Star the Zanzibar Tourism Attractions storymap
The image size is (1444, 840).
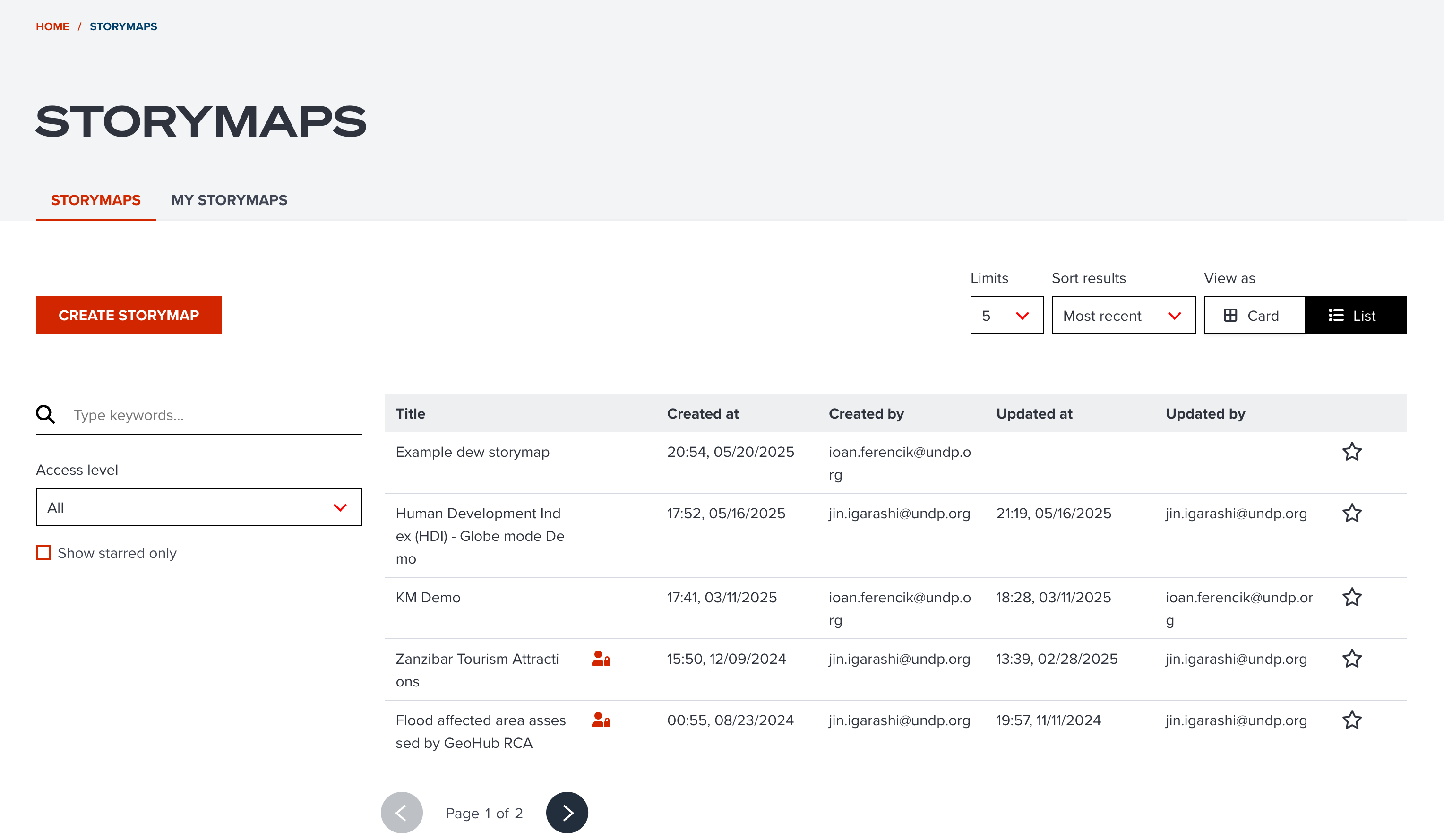1352,659
